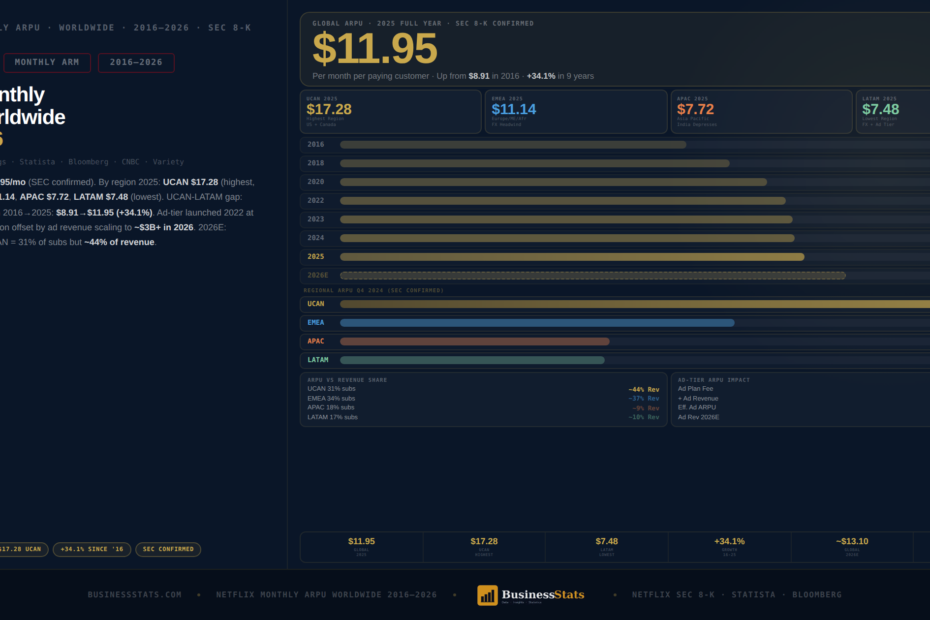Click the 2020 ARPU bar

553,182
